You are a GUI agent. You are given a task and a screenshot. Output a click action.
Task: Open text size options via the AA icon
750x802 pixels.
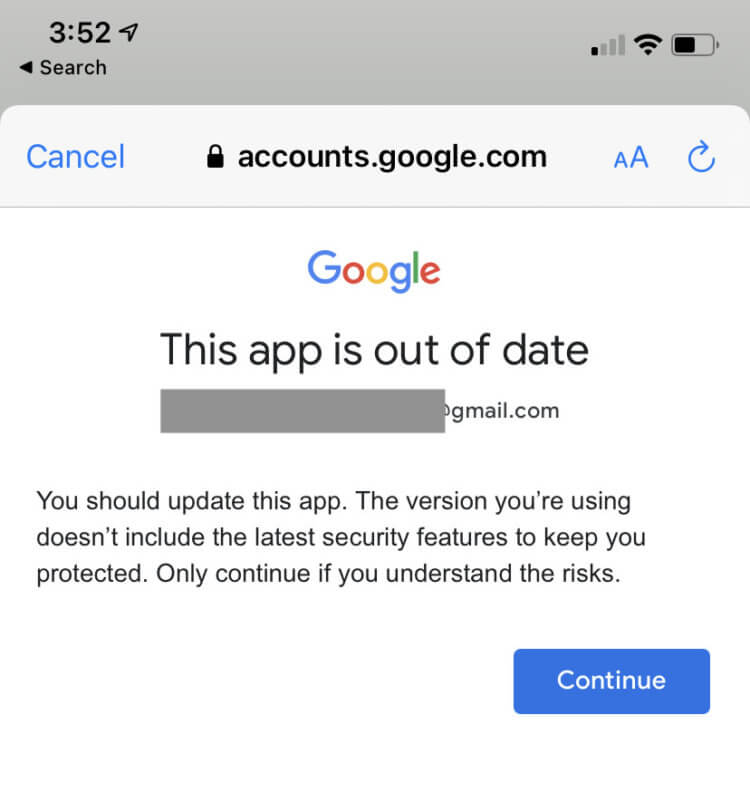630,156
